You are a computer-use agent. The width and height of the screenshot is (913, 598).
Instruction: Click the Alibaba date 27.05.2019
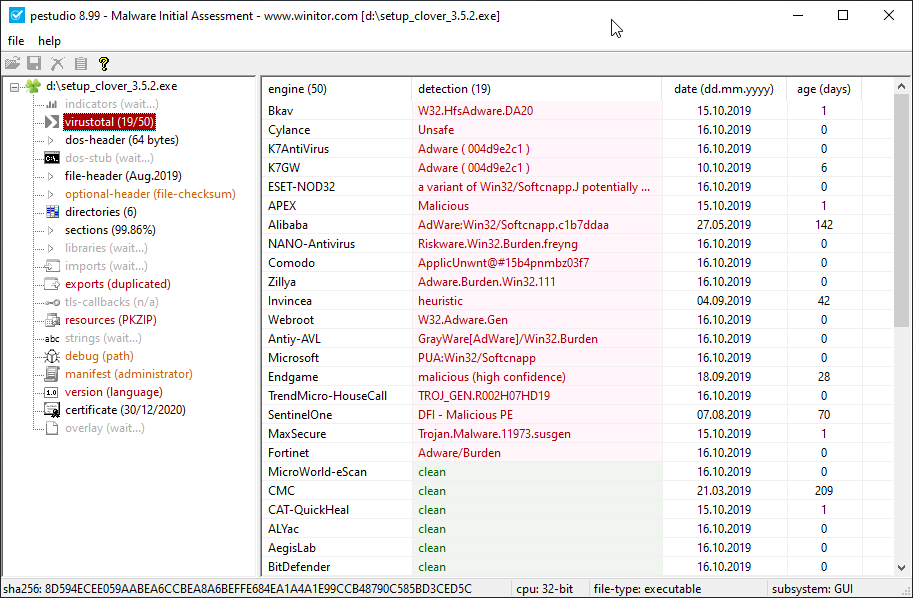coord(724,225)
